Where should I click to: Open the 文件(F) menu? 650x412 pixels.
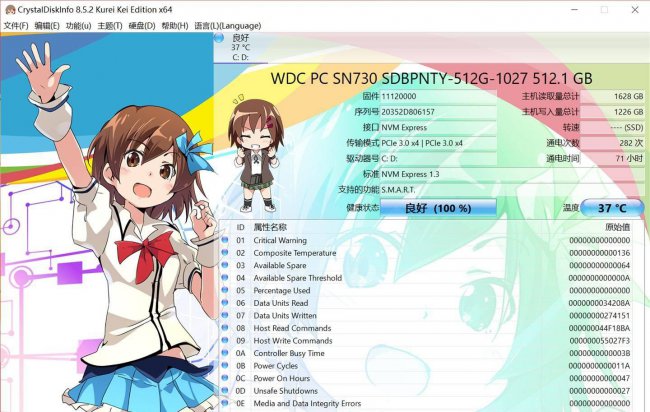(x=16, y=26)
